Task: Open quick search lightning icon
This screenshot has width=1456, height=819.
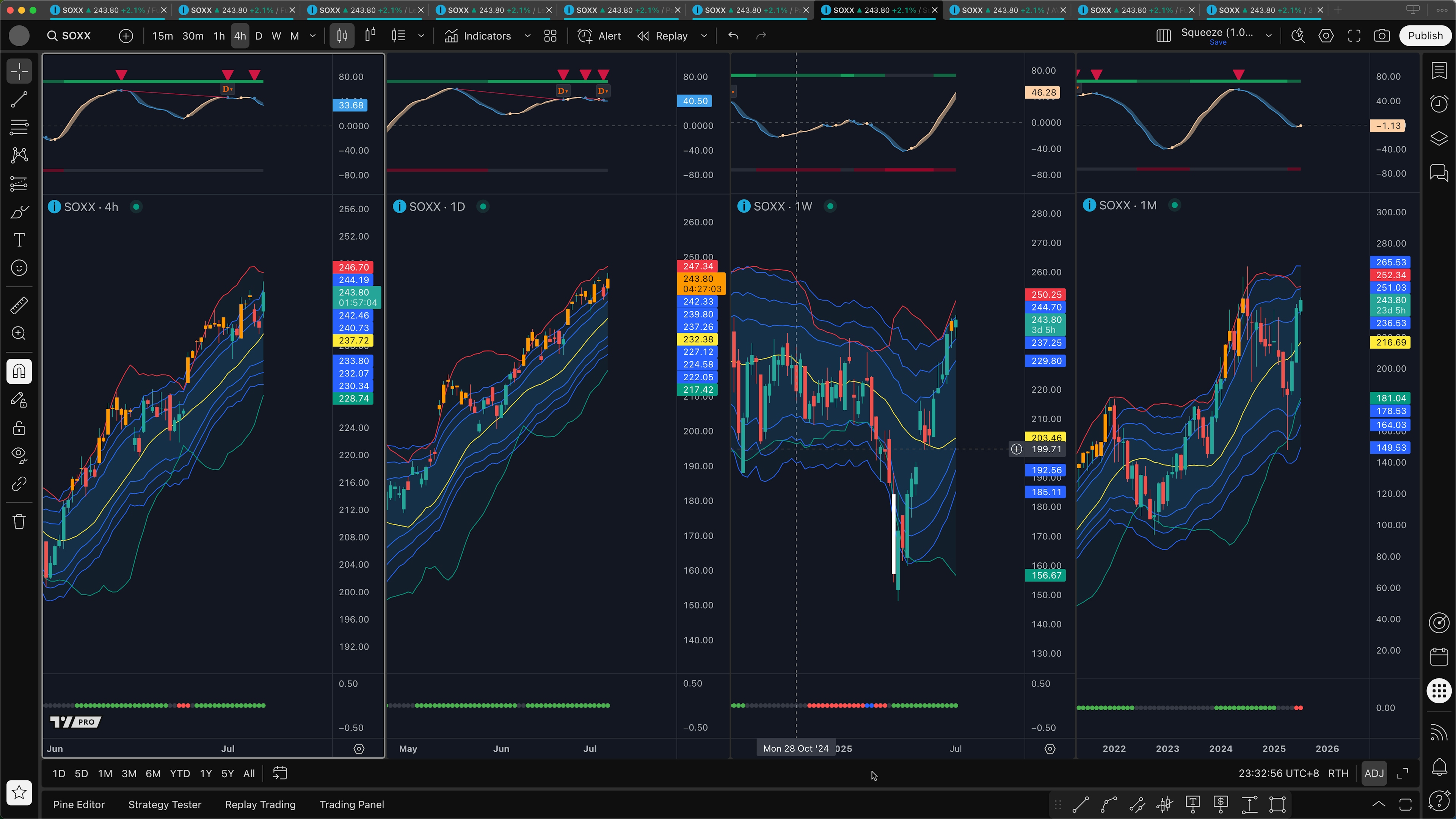Action: [1298, 36]
